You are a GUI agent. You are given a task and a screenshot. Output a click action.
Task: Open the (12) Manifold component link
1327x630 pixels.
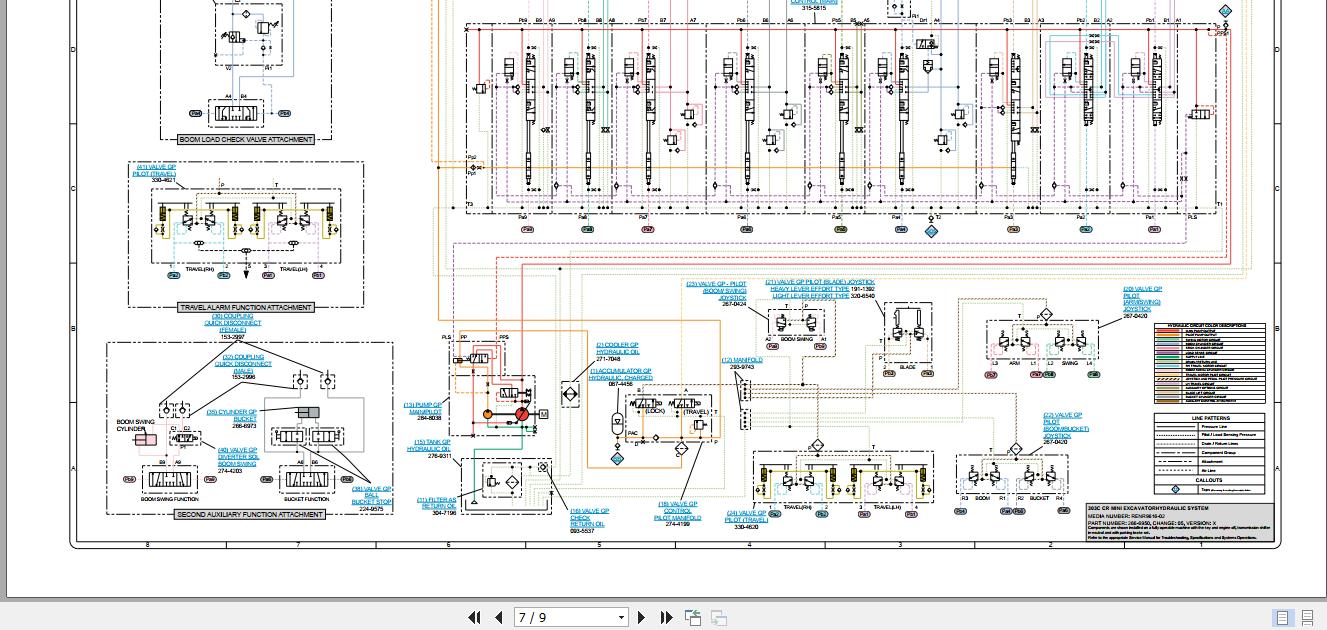click(x=742, y=360)
